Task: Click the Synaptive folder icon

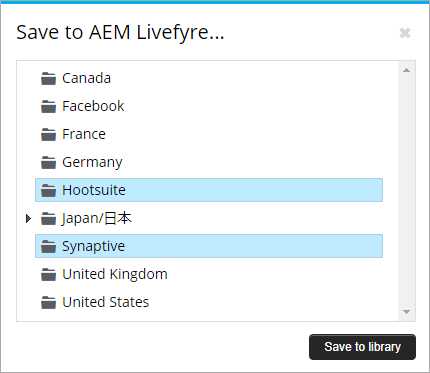Action: 48,247
